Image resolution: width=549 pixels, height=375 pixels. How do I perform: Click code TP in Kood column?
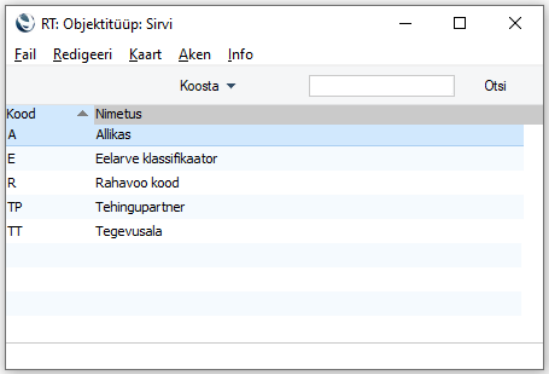15,207
